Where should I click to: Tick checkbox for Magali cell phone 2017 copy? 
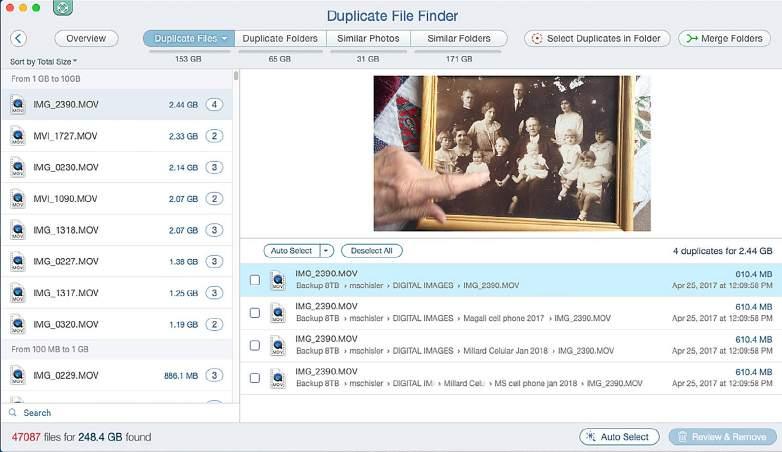point(255,313)
